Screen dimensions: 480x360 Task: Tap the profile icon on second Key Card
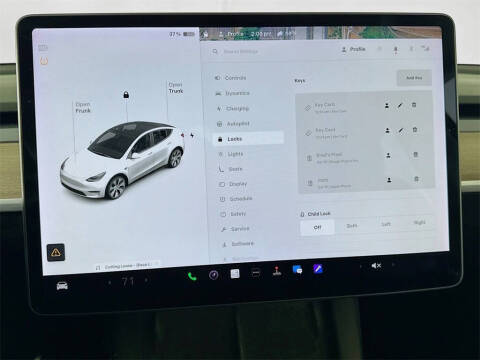point(387,131)
